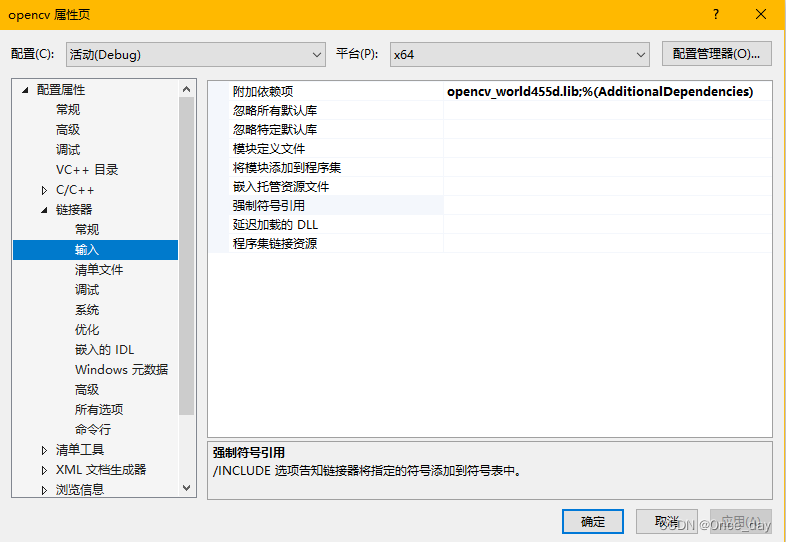Screen dimensions: 786x542
Task: Click the 应用(A) button
Action: pos(740,521)
